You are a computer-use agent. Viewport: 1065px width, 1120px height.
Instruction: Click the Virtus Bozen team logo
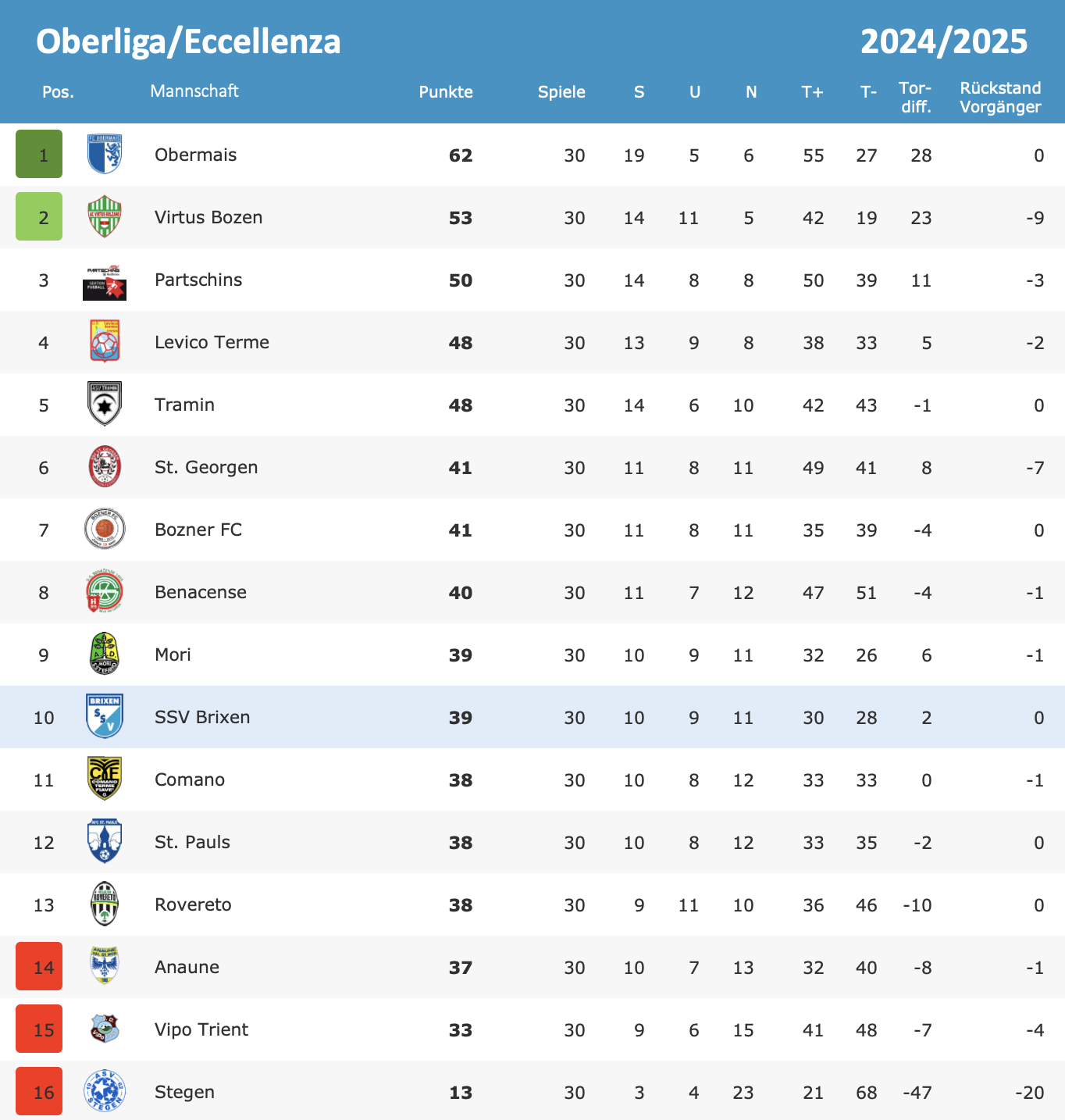coord(105,216)
